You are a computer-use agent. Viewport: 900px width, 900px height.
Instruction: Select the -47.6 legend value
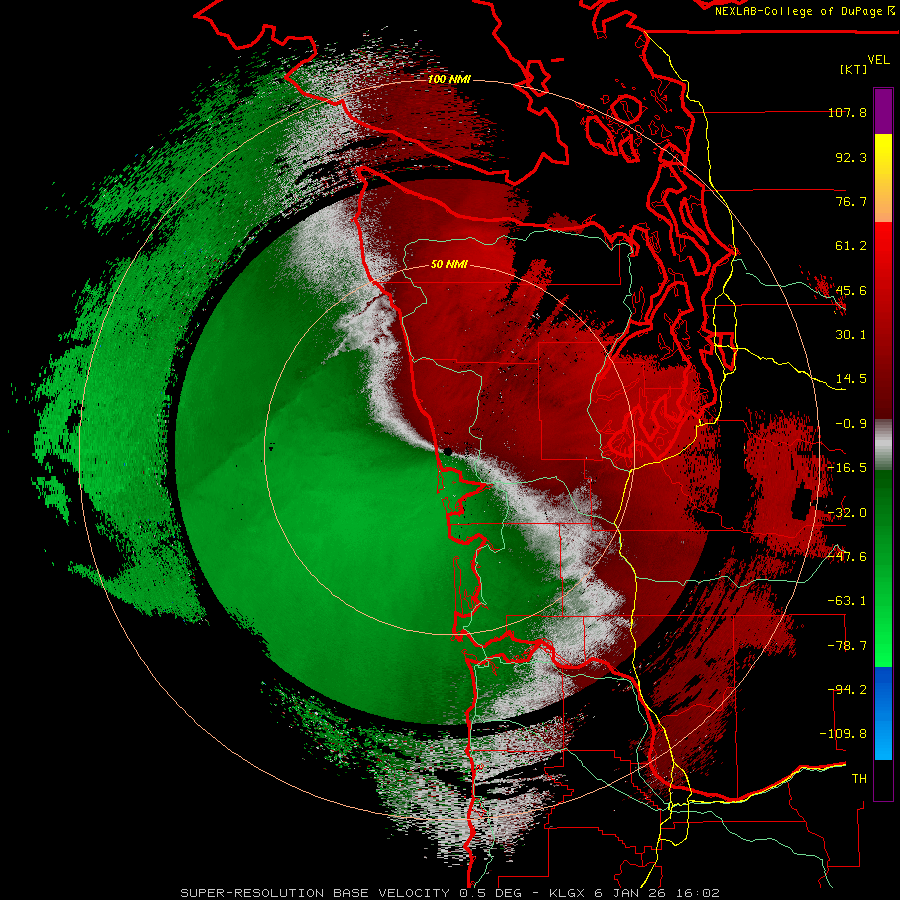coord(847,557)
